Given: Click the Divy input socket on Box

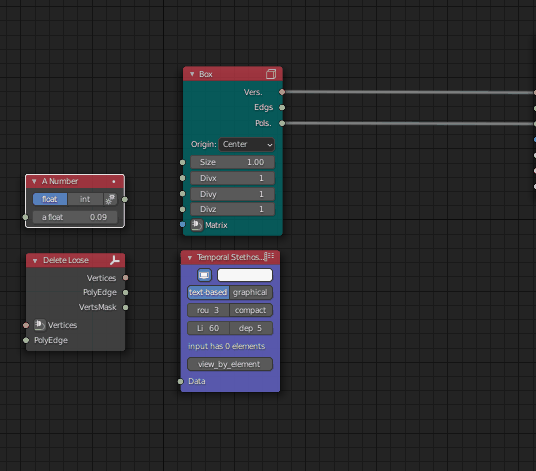Looking at the screenshot, I should [x=183, y=194].
